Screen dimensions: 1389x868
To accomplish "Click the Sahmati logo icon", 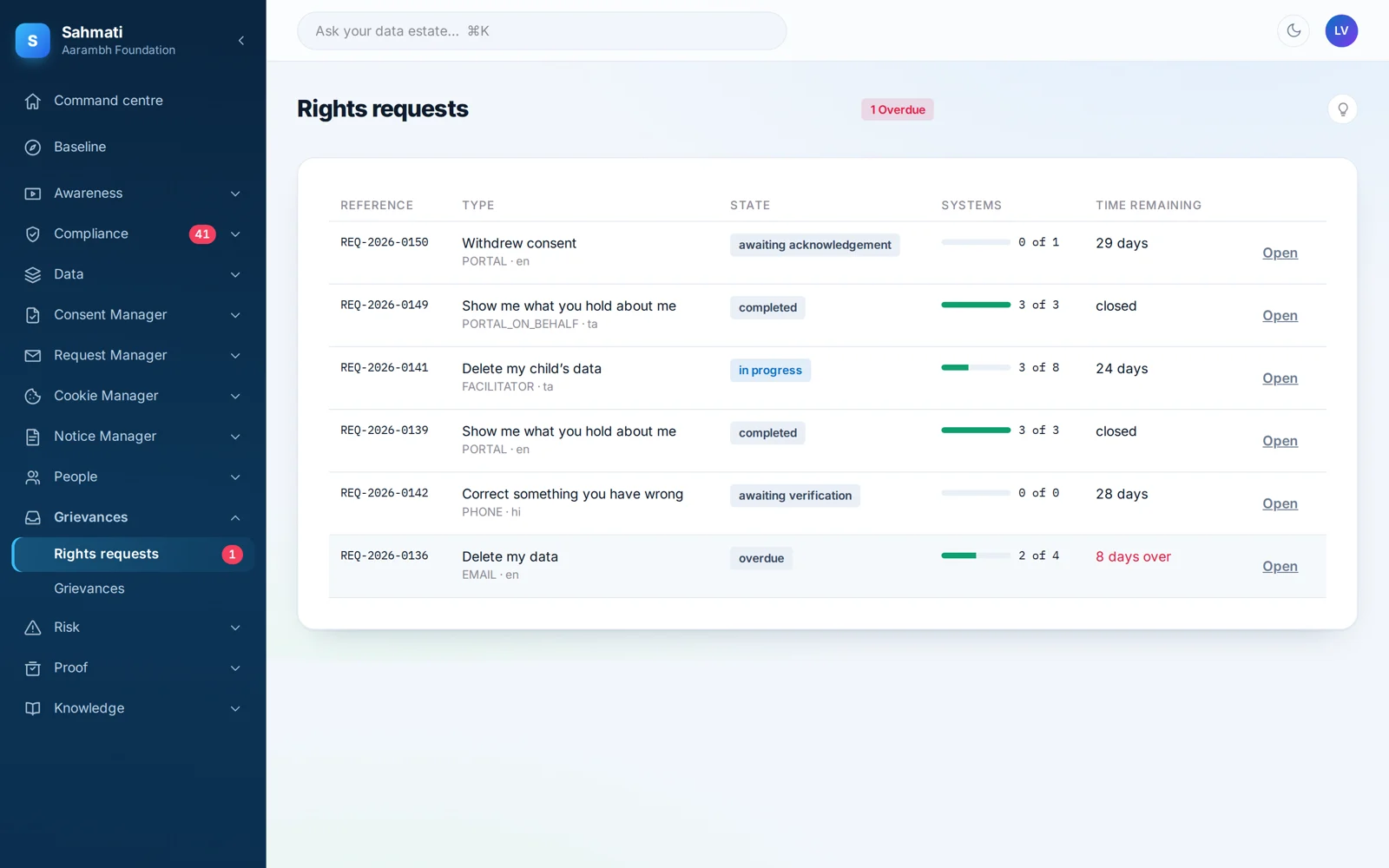I will 33,40.
